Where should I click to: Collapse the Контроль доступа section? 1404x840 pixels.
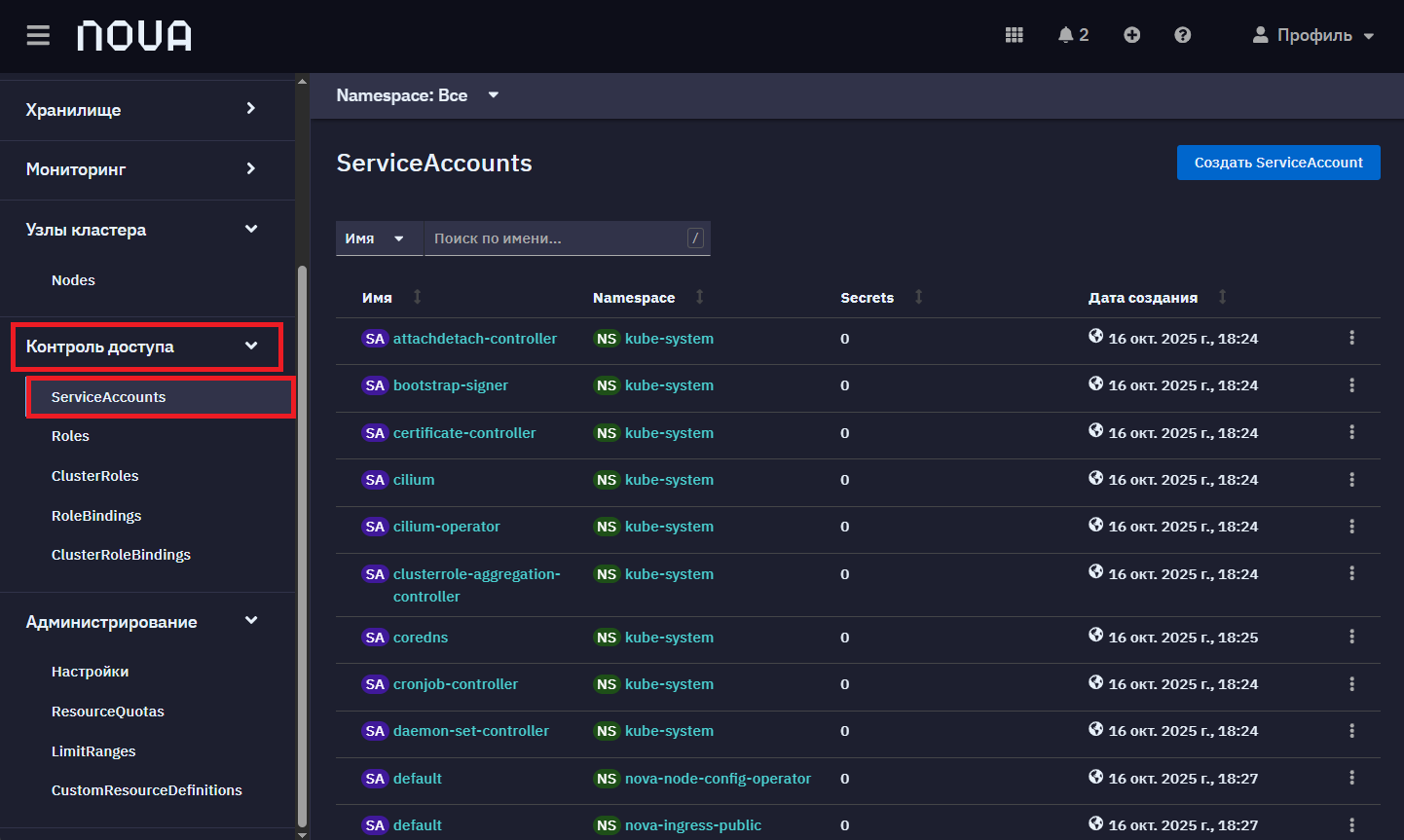[x=147, y=347]
